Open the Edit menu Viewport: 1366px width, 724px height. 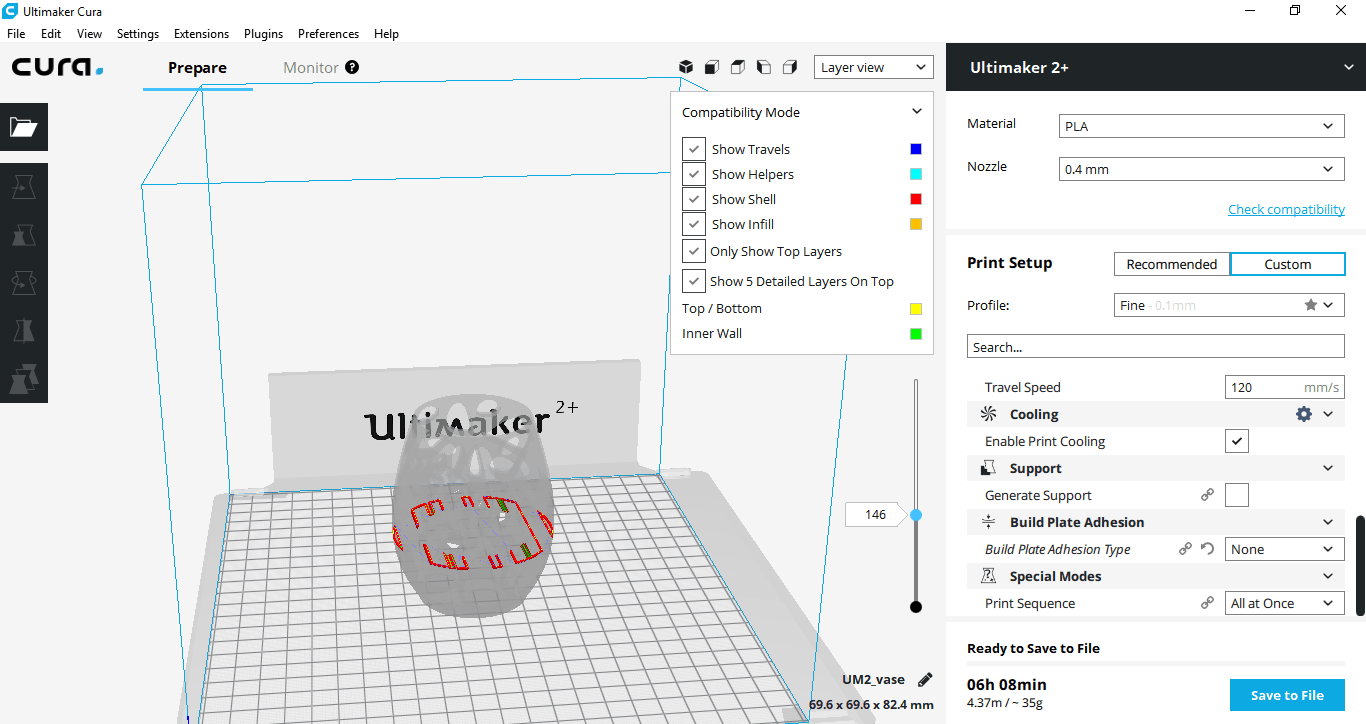(x=51, y=33)
